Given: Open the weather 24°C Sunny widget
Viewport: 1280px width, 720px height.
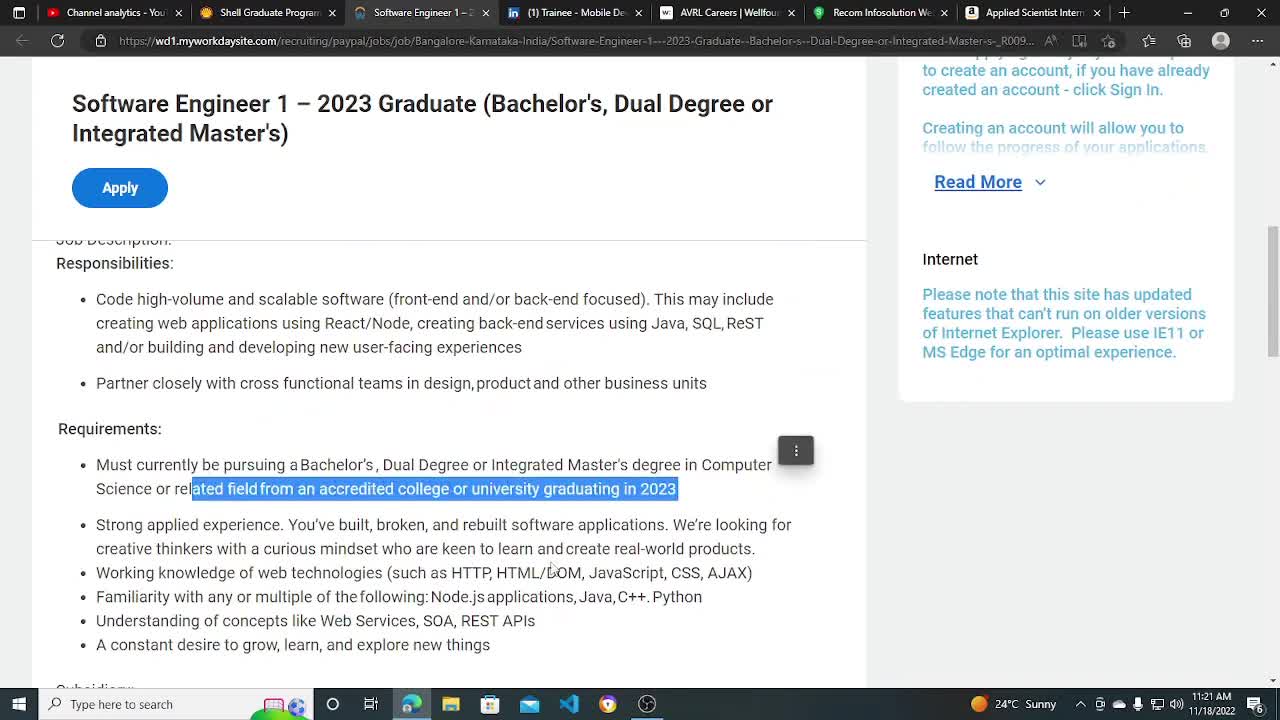Looking at the screenshot, I should click(x=1013, y=704).
